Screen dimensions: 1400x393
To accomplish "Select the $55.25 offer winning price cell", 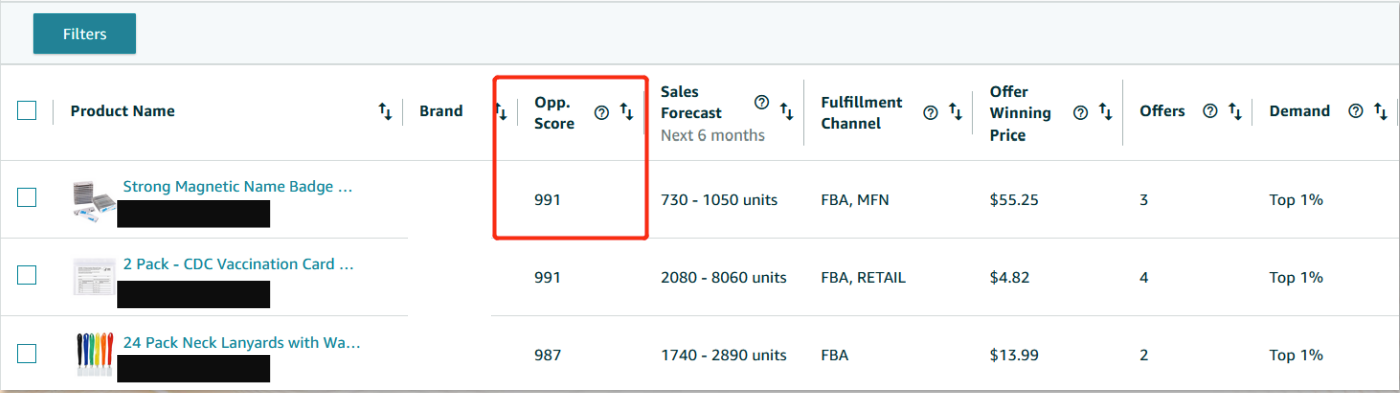I will click(1014, 200).
